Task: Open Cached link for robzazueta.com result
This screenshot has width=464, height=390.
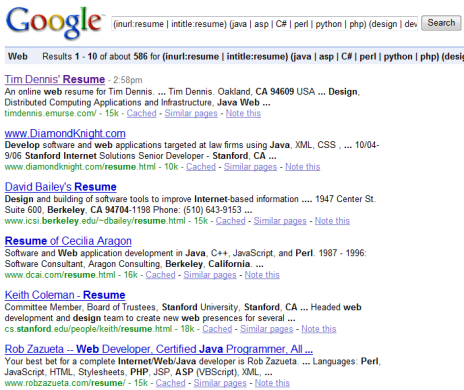Action: coord(170,383)
